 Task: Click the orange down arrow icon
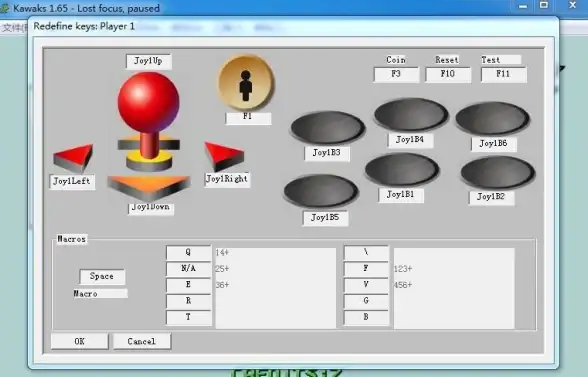(x=149, y=187)
